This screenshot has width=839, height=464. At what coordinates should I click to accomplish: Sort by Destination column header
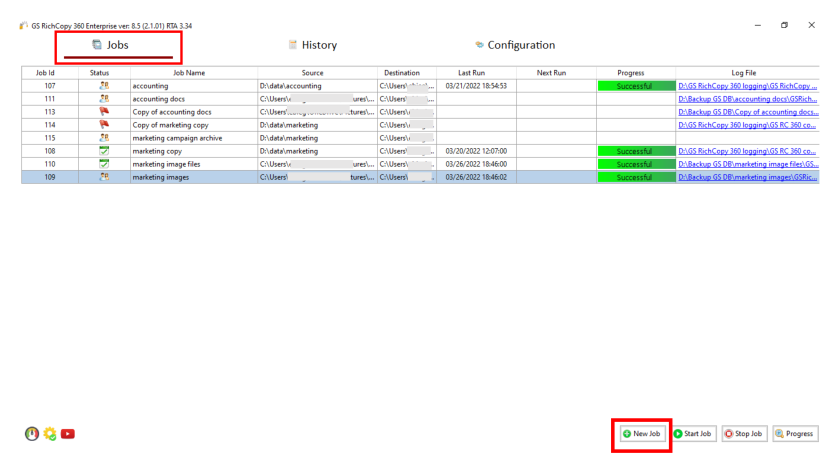click(x=407, y=73)
